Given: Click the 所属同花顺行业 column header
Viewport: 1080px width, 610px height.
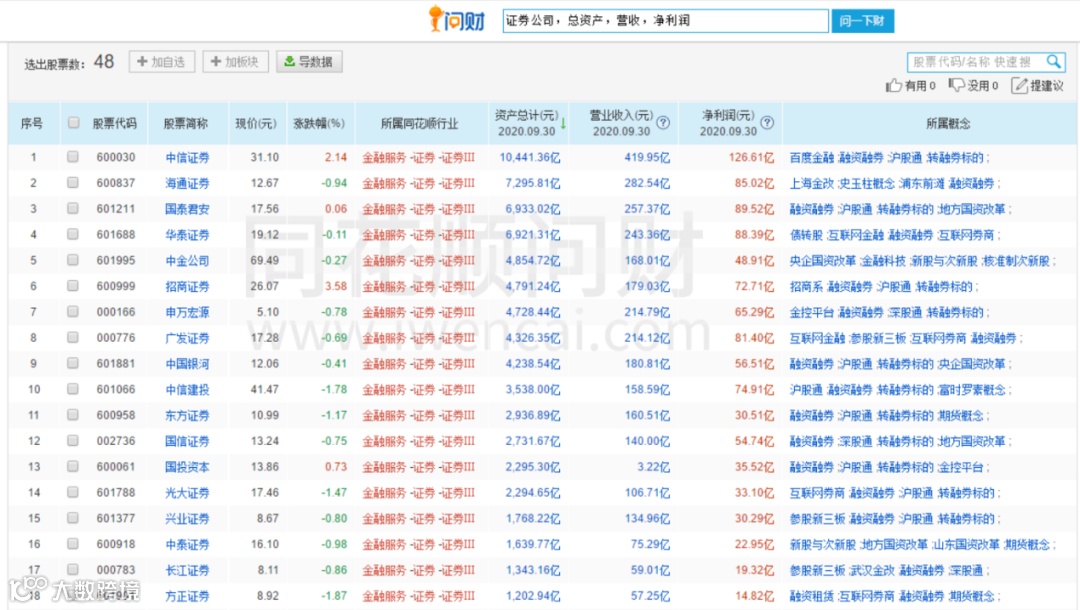Looking at the screenshot, I should [419, 123].
